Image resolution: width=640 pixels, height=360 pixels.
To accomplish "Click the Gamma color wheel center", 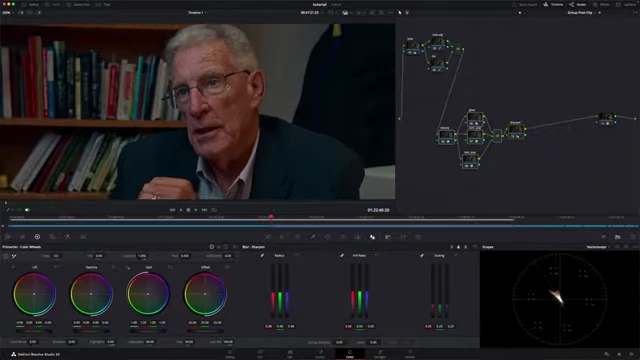I will (91, 294).
